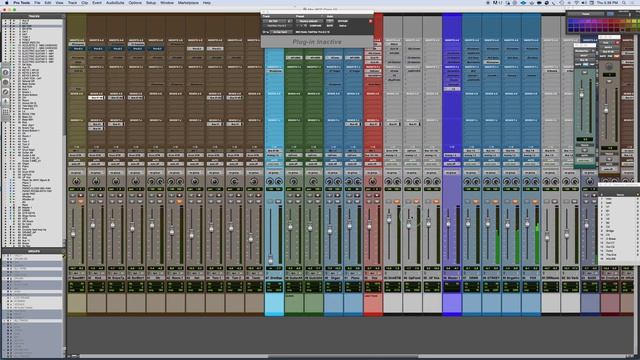The width and height of the screenshot is (640, 360).
Task: Open the AudioSuite menu
Action: pos(115,2)
